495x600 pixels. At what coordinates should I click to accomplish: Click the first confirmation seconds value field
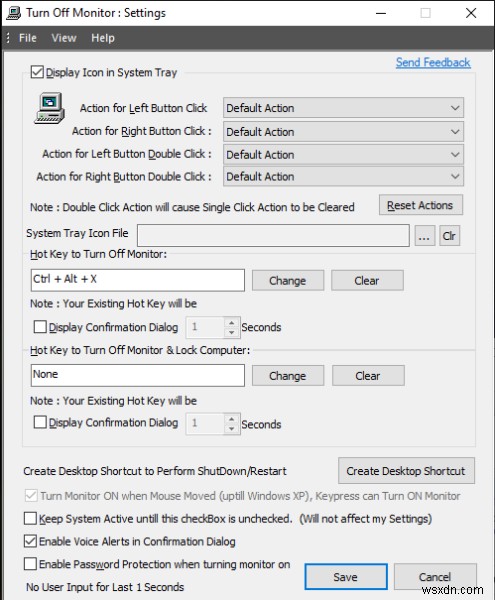click(205, 327)
